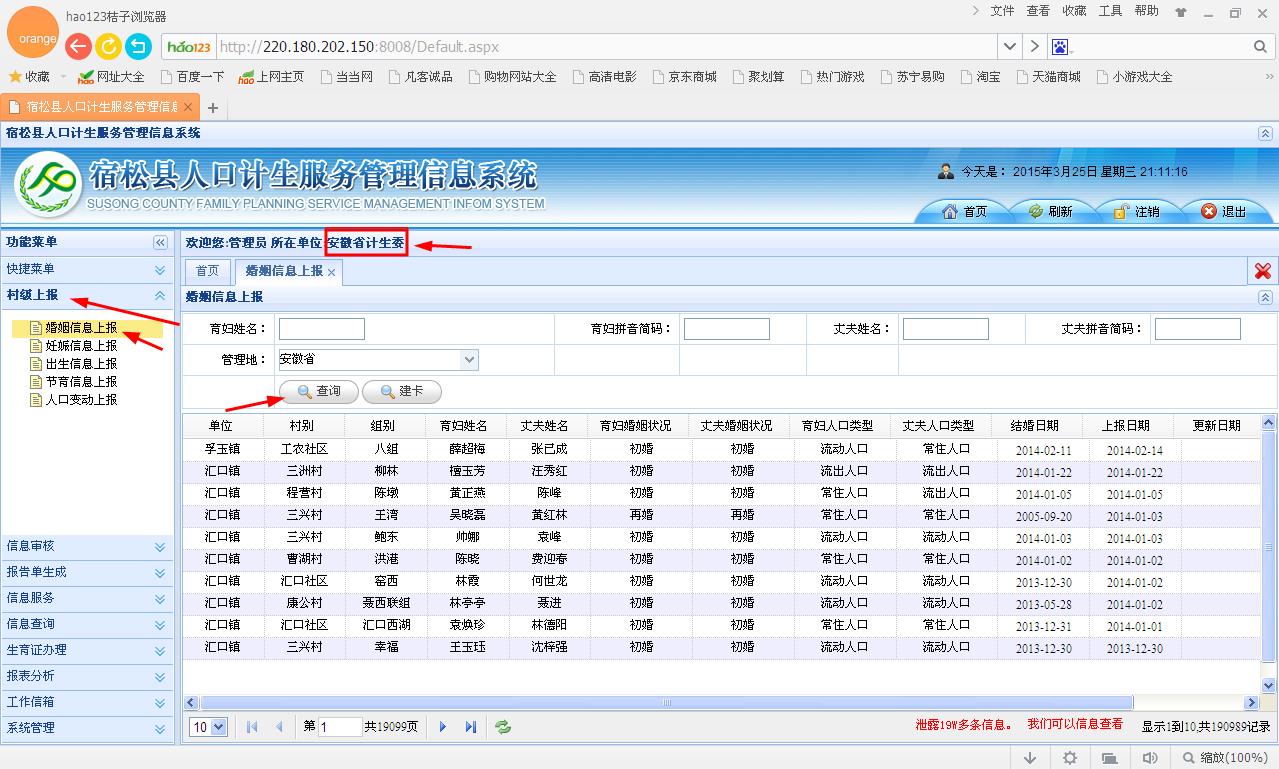Click the 刷新 header button
This screenshot has width=1279, height=769.
1051,211
